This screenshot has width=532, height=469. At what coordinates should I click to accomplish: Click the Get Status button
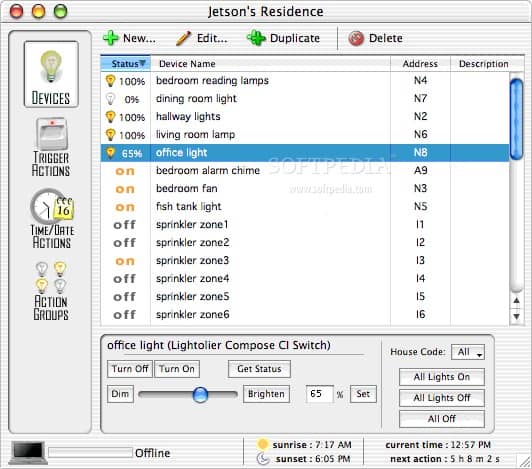click(259, 369)
